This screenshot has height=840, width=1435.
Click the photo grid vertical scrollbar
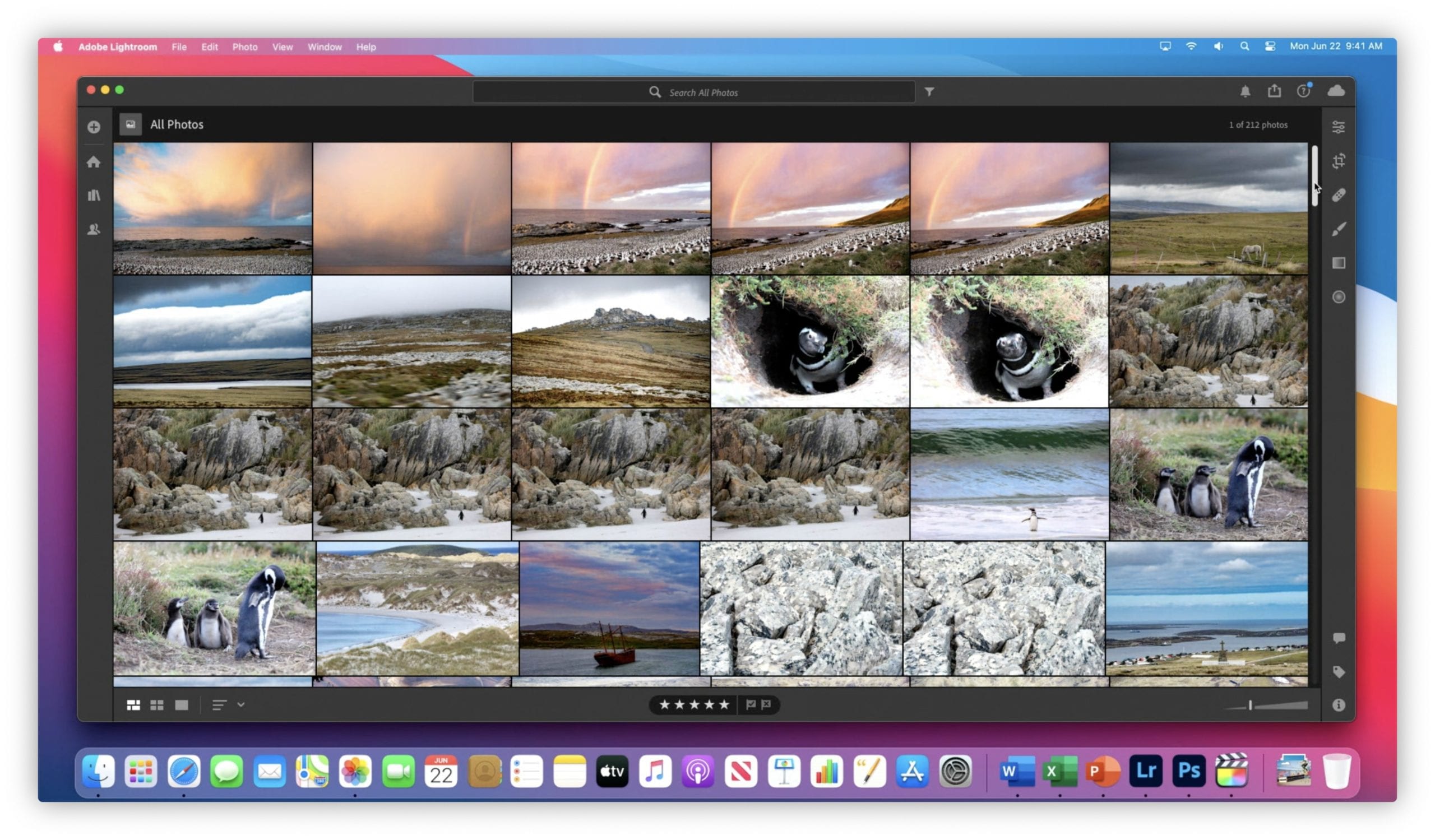point(1314,177)
